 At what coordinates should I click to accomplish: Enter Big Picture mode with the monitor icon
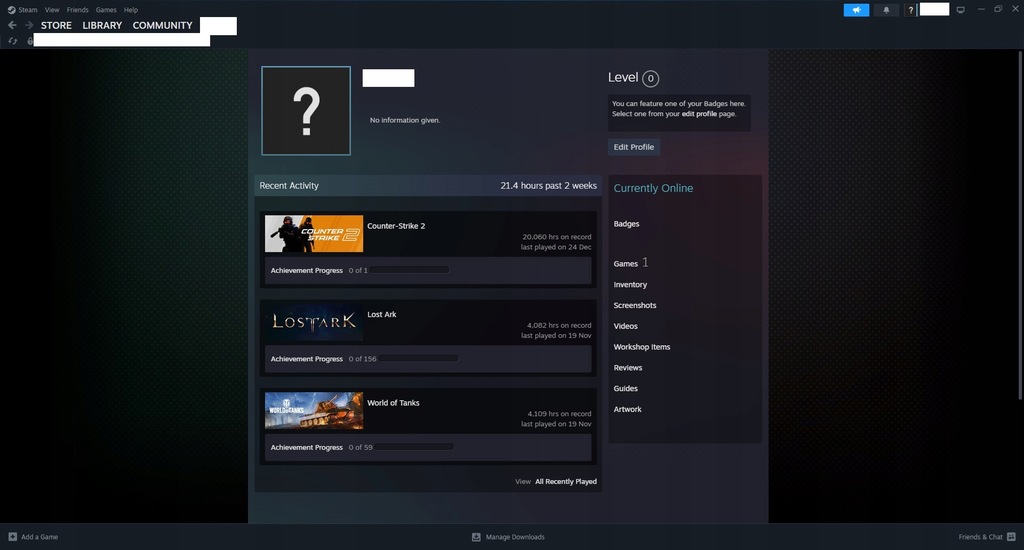(961, 10)
